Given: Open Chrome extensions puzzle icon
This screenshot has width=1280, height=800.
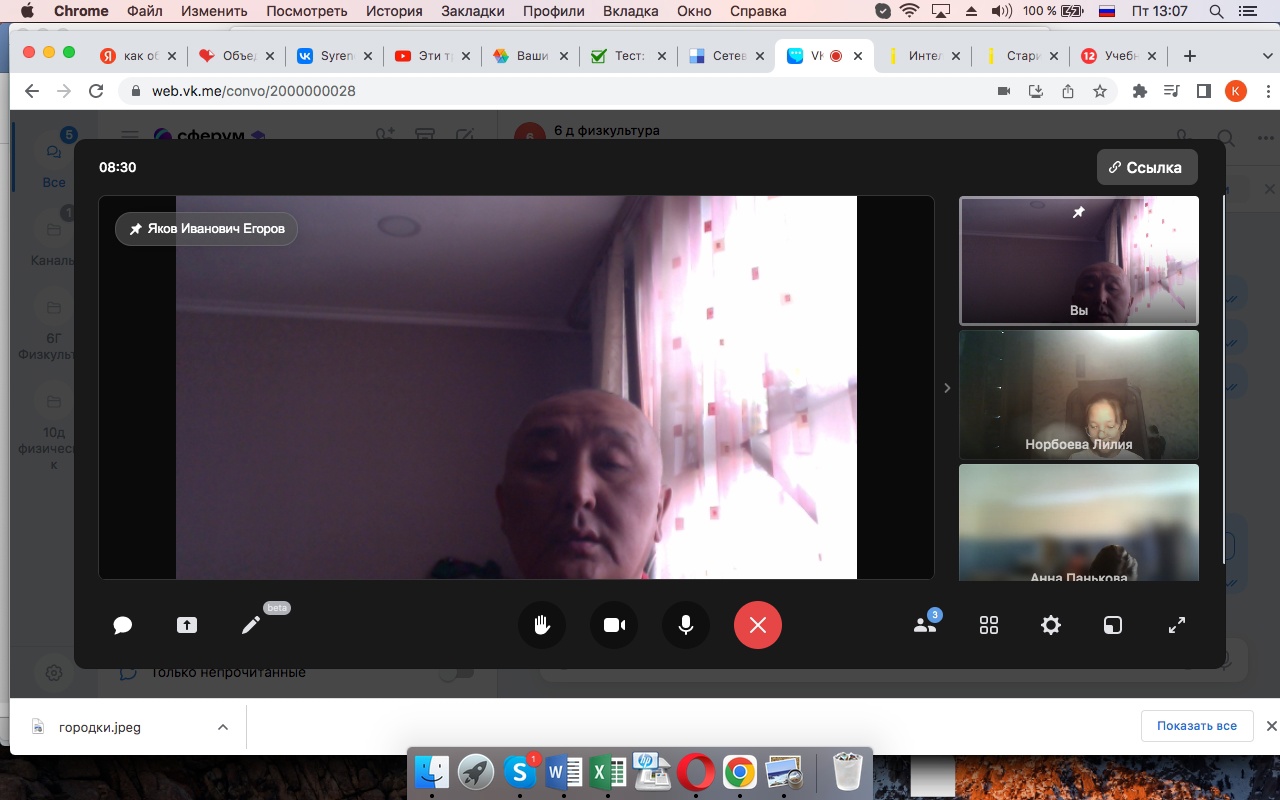Looking at the screenshot, I should pyautogui.click(x=1139, y=91).
